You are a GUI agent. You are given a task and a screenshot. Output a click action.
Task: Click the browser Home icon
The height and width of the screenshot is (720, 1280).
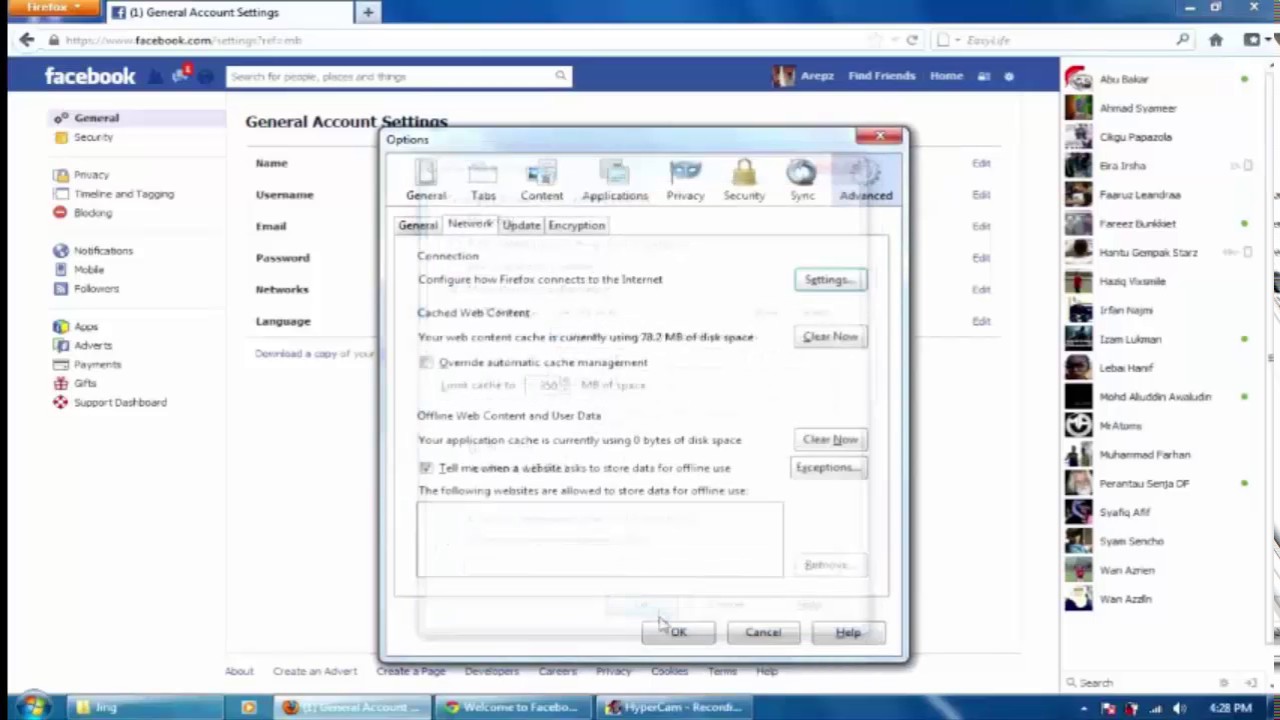click(1216, 40)
